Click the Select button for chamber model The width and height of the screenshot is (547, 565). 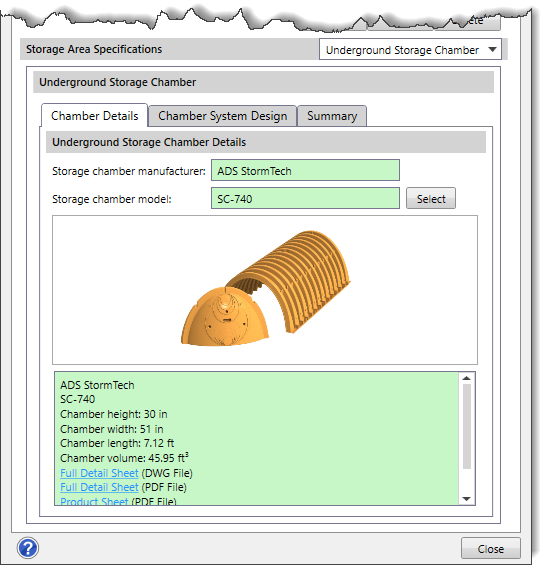pyautogui.click(x=431, y=198)
